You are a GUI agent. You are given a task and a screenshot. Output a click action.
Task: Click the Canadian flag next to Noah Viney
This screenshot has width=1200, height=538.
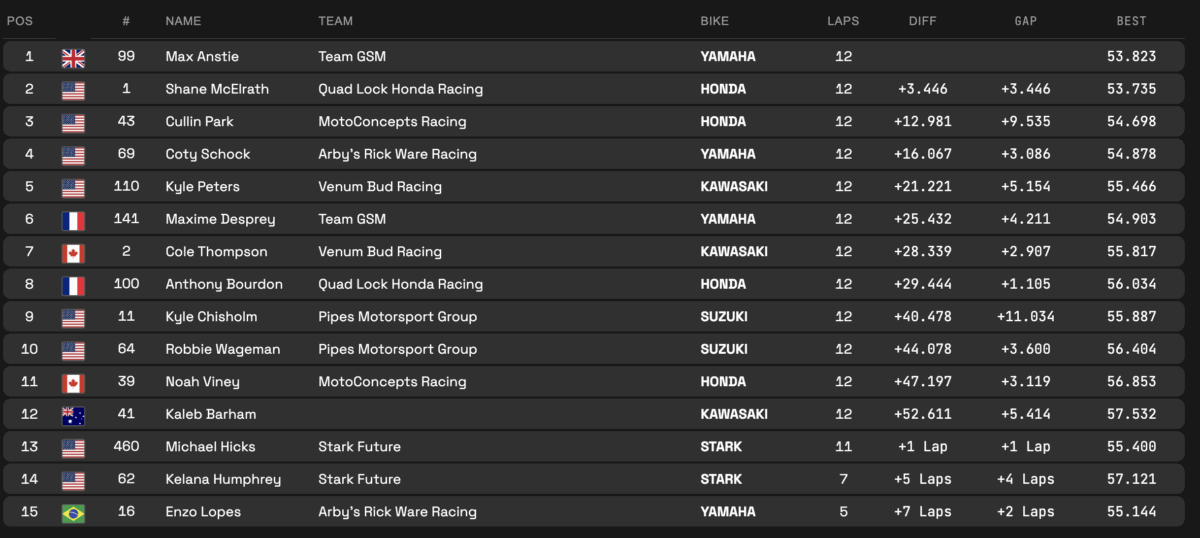[73, 382]
